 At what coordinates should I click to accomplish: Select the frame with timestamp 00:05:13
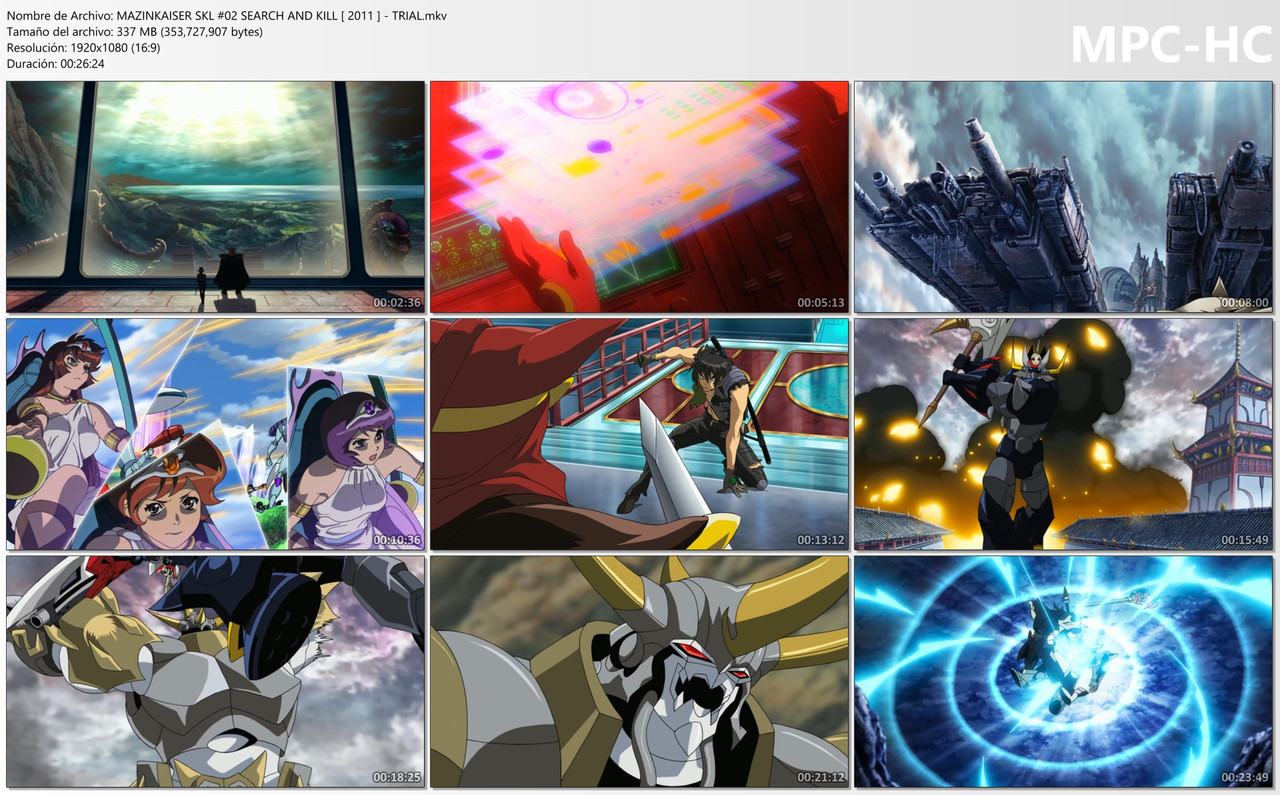click(639, 197)
